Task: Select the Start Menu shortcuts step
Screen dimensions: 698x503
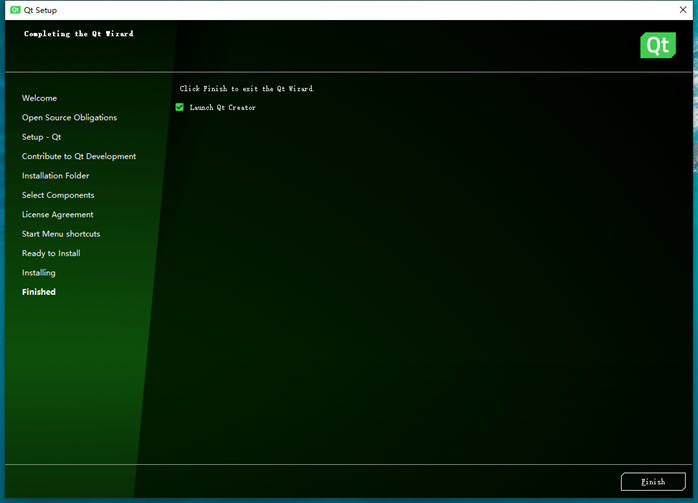Action: tap(61, 234)
